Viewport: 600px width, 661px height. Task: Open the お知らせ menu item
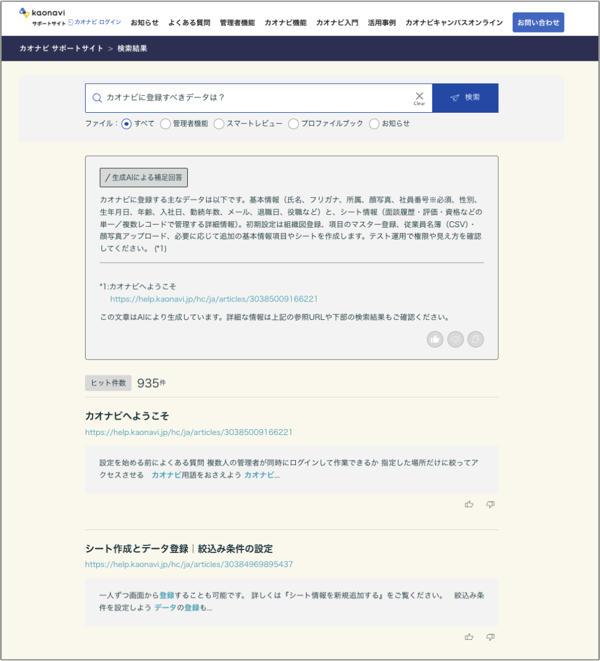coord(144,23)
